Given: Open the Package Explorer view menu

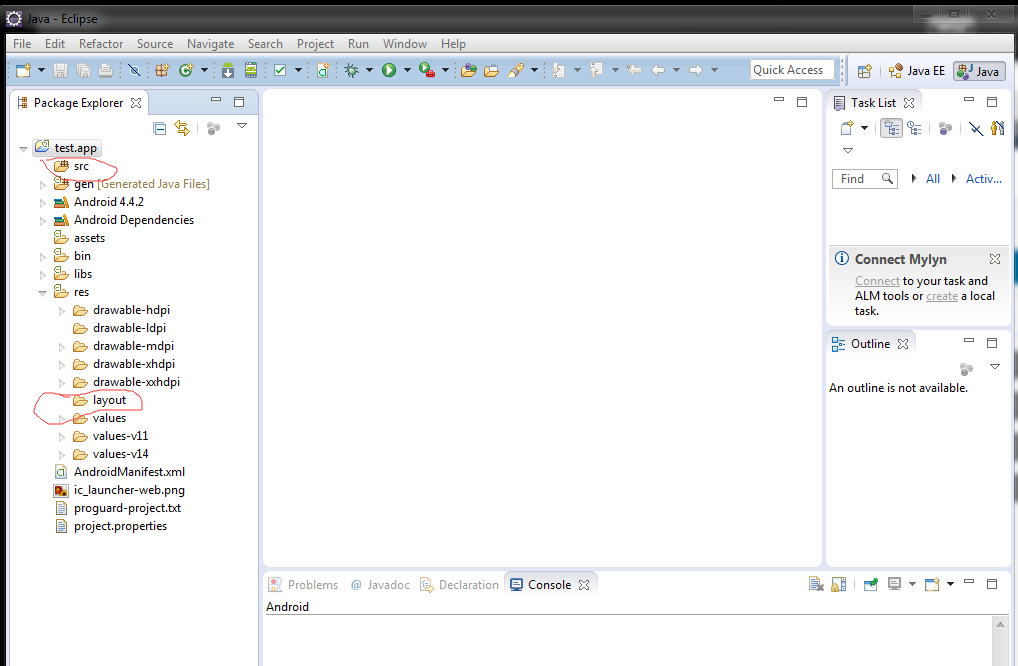Looking at the screenshot, I should (x=242, y=125).
